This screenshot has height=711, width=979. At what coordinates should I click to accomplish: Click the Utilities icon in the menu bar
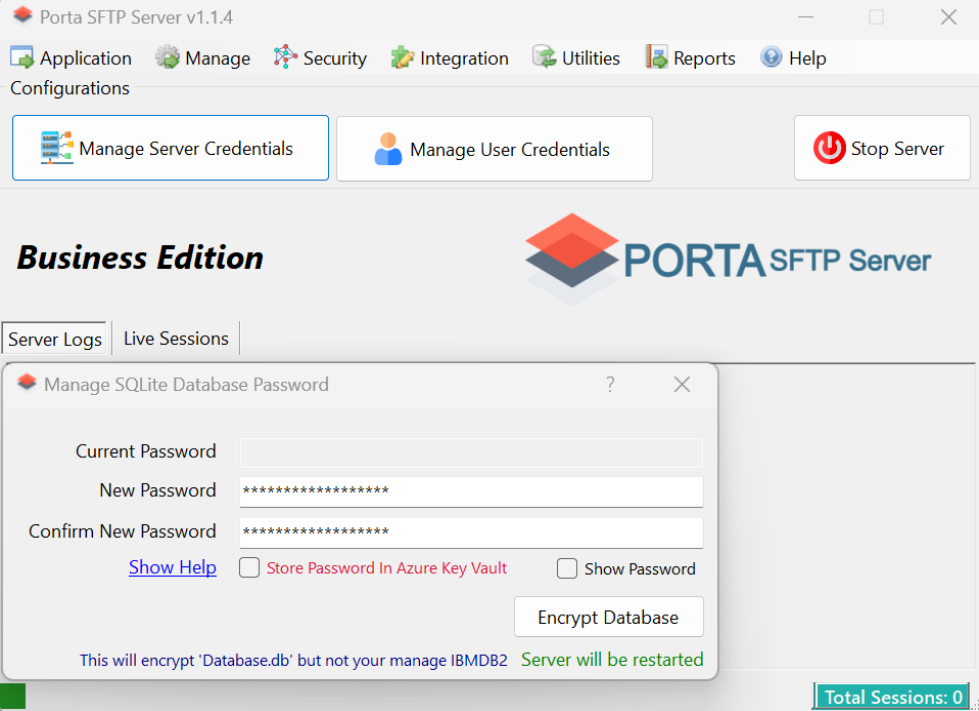tap(541, 57)
